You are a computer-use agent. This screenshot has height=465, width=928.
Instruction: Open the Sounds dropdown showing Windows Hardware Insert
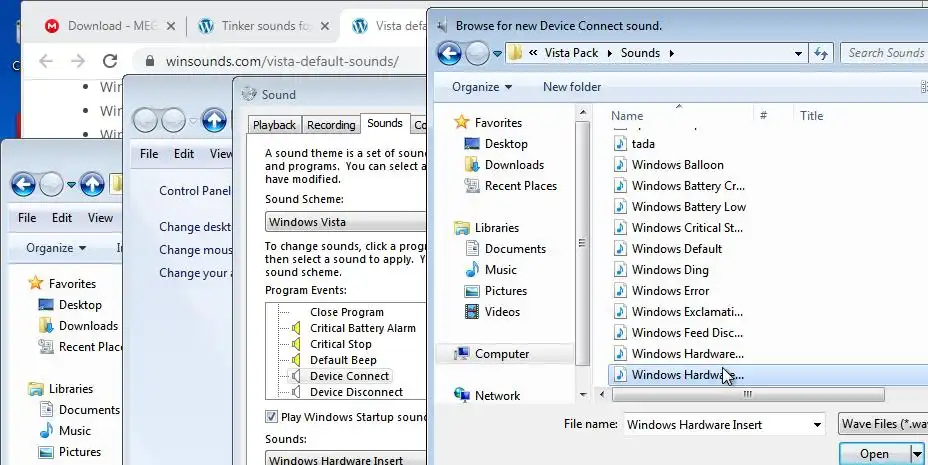(346, 460)
